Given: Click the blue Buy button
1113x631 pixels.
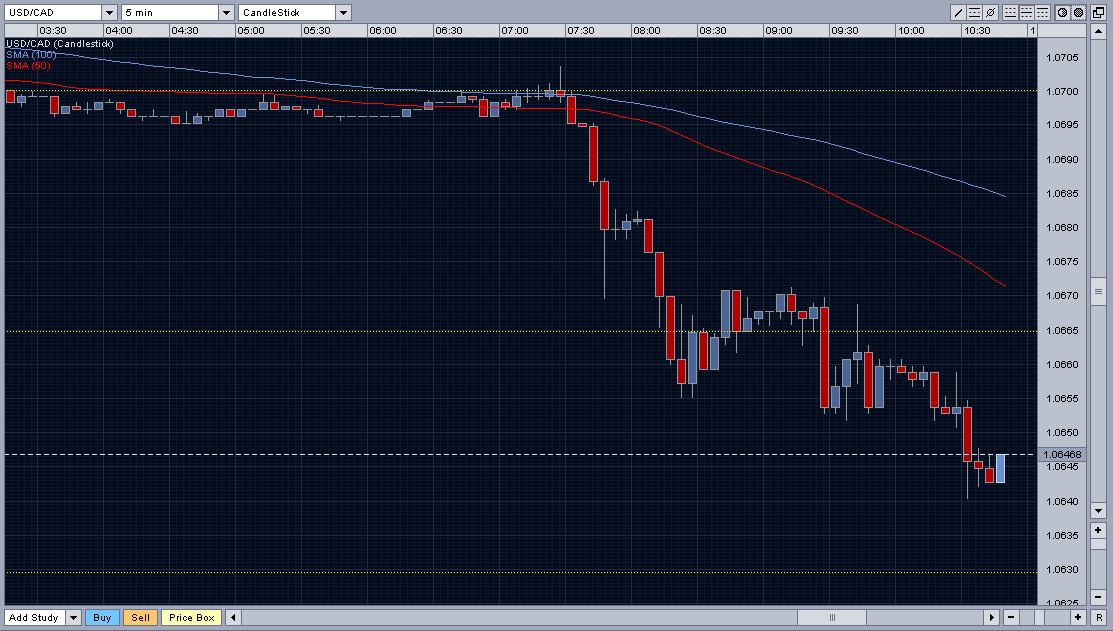Looking at the screenshot, I should (x=102, y=618).
